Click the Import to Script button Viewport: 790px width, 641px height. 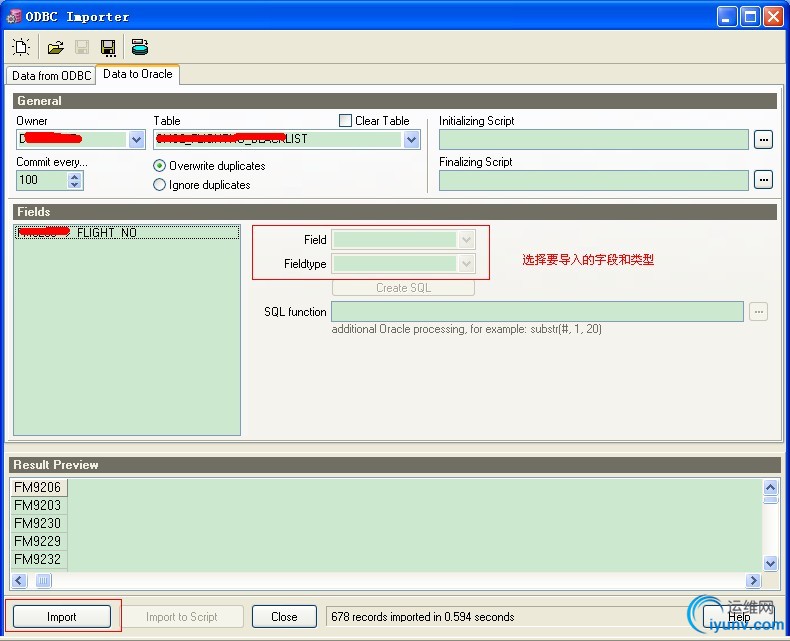(x=181, y=617)
